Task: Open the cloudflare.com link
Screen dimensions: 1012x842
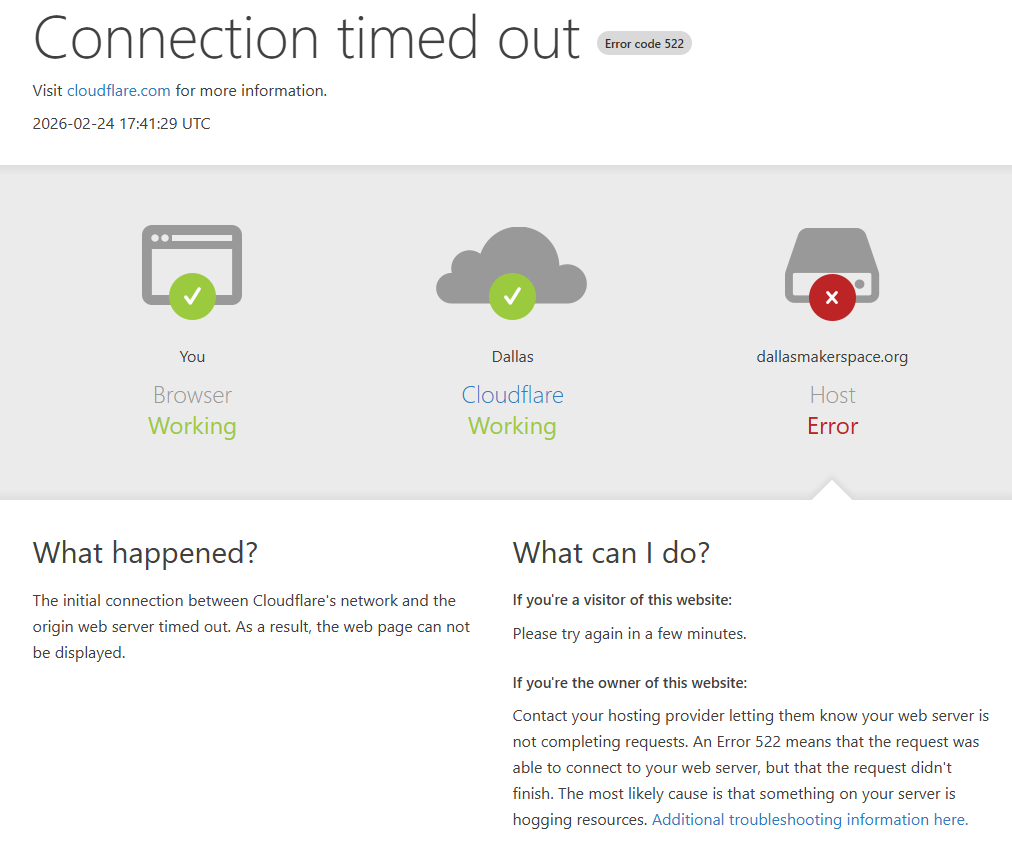Action: pos(119,90)
